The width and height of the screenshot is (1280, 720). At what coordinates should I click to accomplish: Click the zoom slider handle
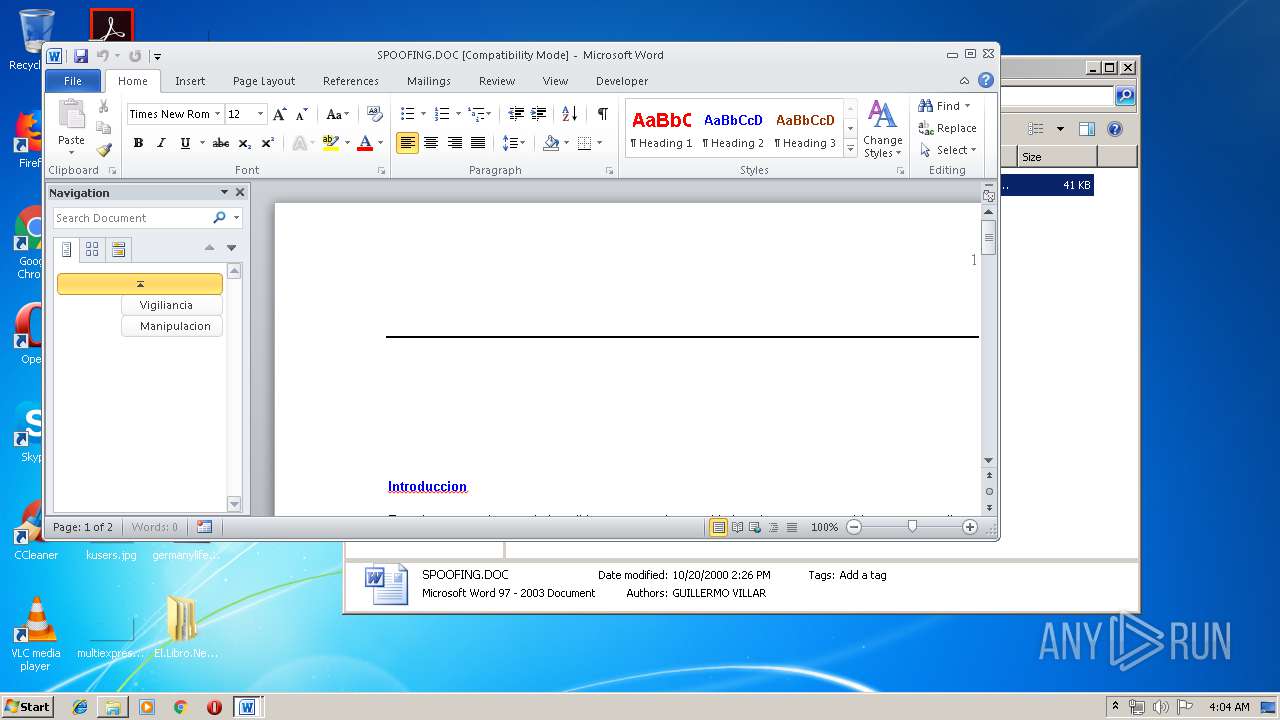(x=912, y=527)
